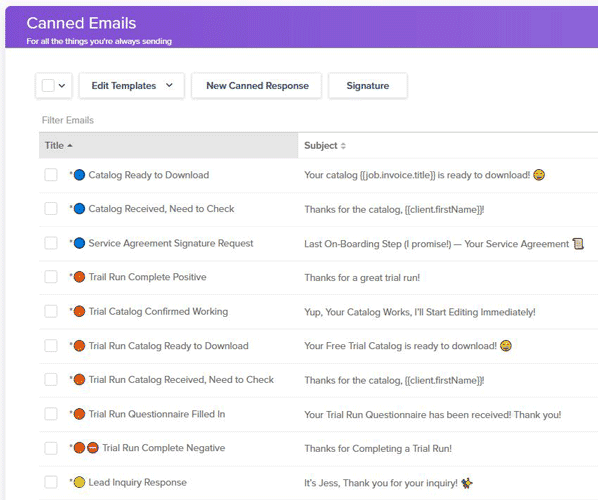Click the no-entry emoji icon beside Trial Run Complete Negative
The image size is (598, 500).
93,448
